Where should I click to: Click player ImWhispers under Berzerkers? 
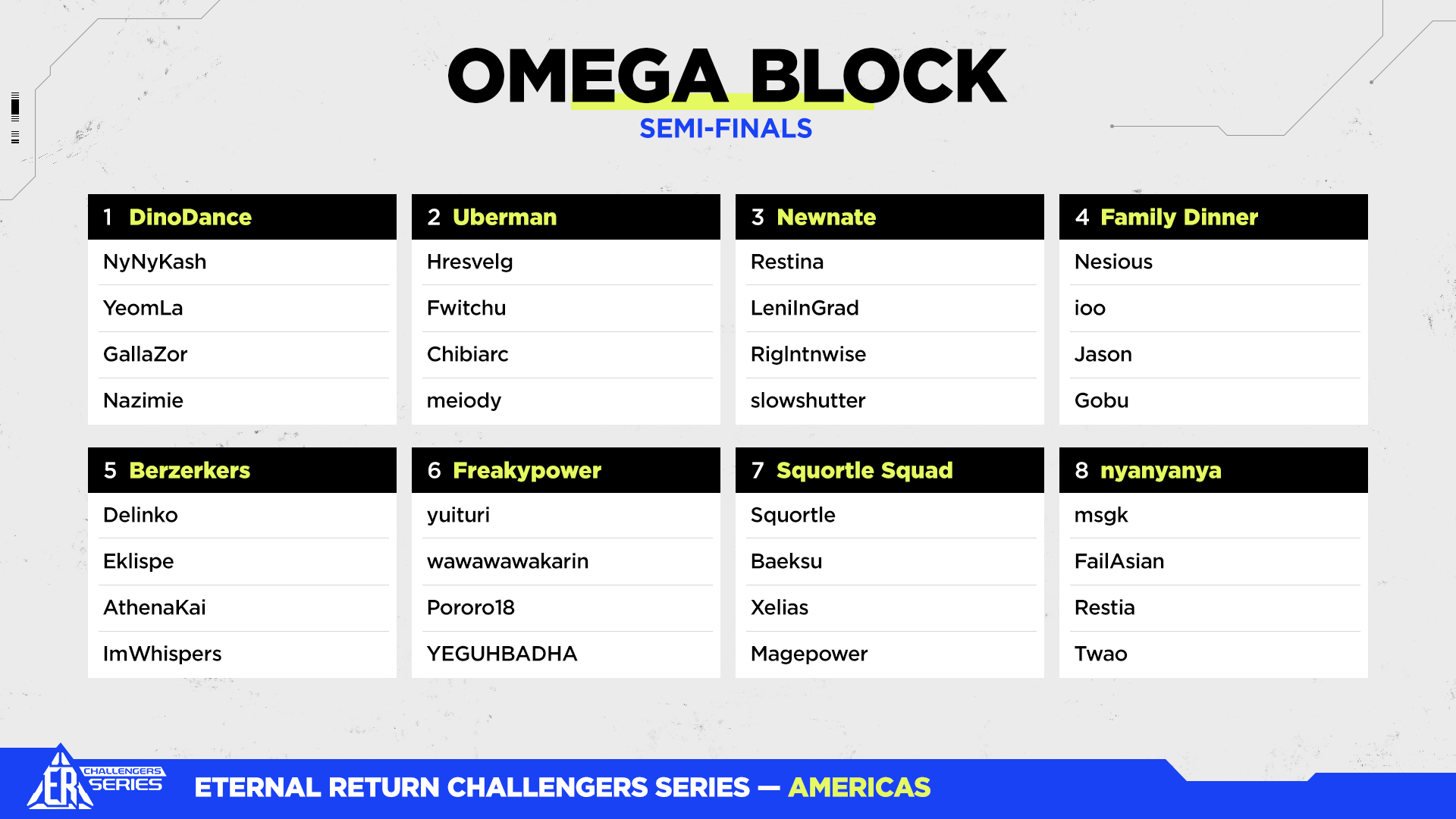pos(162,654)
